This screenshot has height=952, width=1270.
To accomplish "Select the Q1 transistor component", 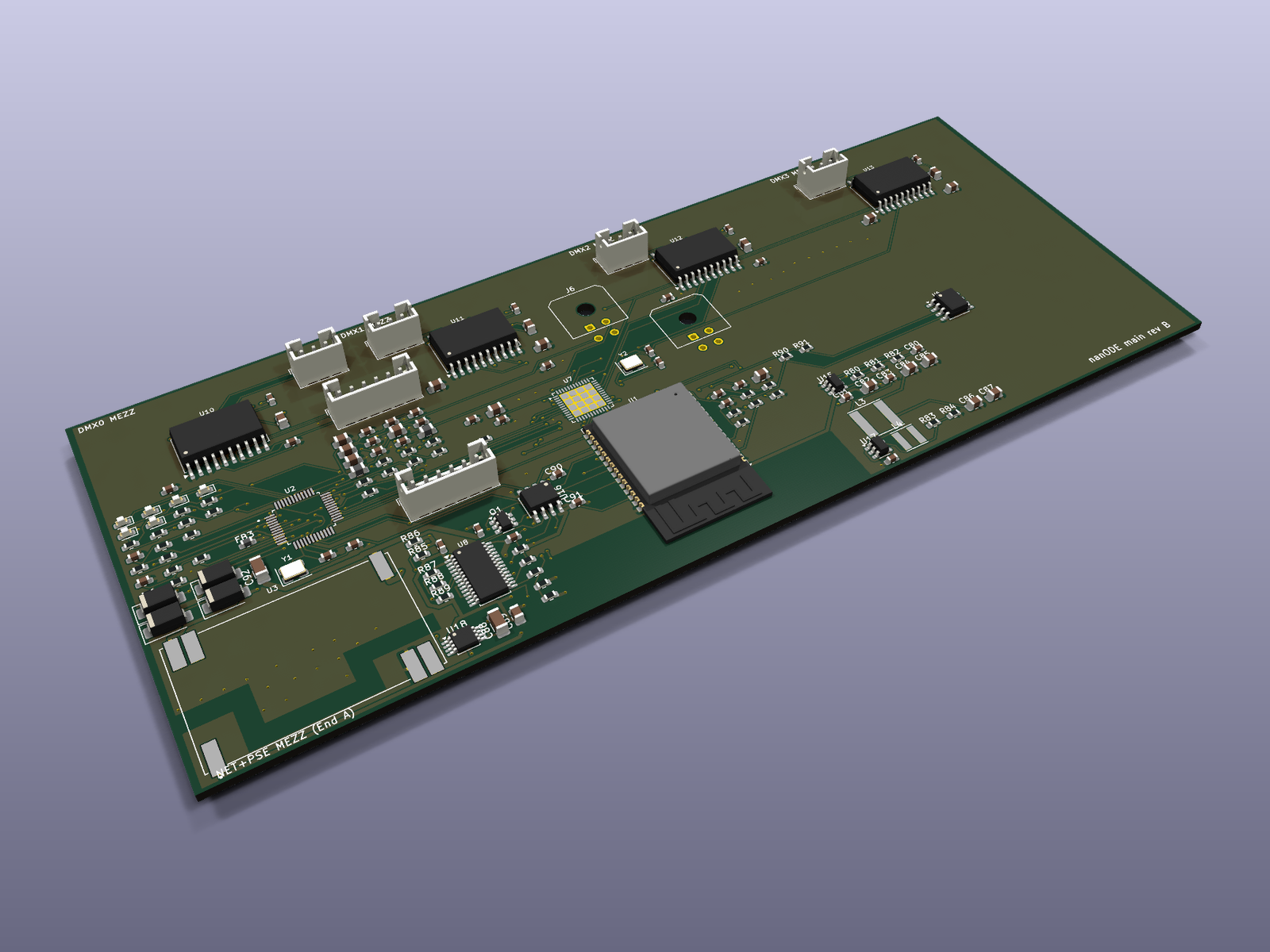I will point(503,523).
